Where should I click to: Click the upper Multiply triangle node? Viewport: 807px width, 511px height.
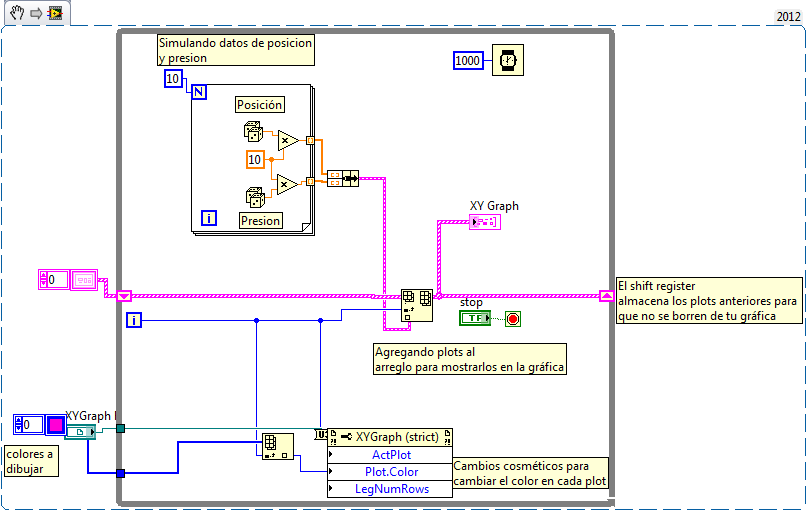pyautogui.click(x=287, y=140)
